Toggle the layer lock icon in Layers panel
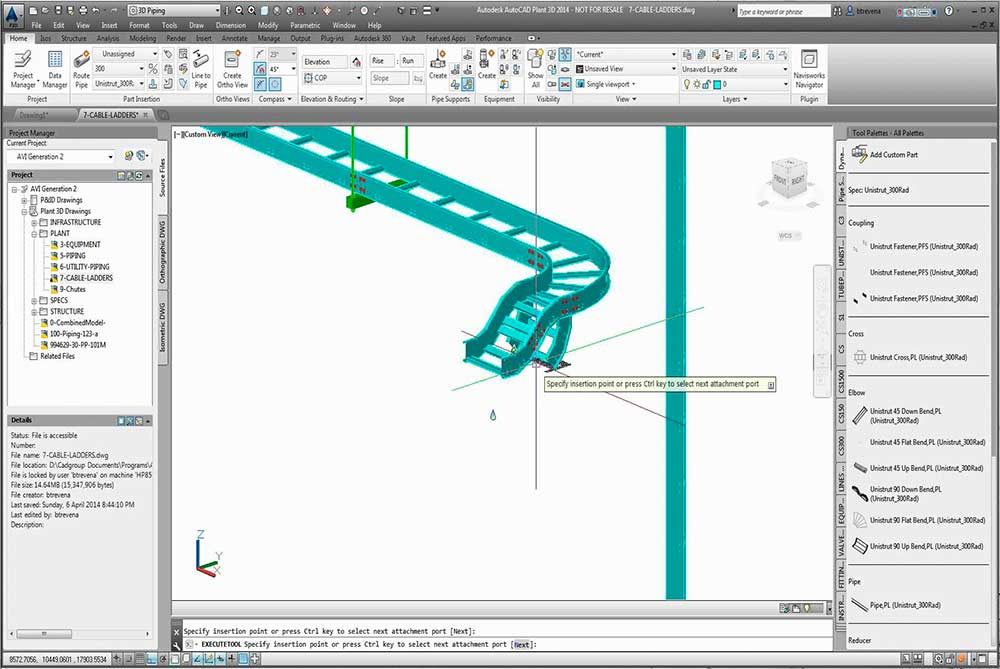 pyautogui.click(x=705, y=83)
